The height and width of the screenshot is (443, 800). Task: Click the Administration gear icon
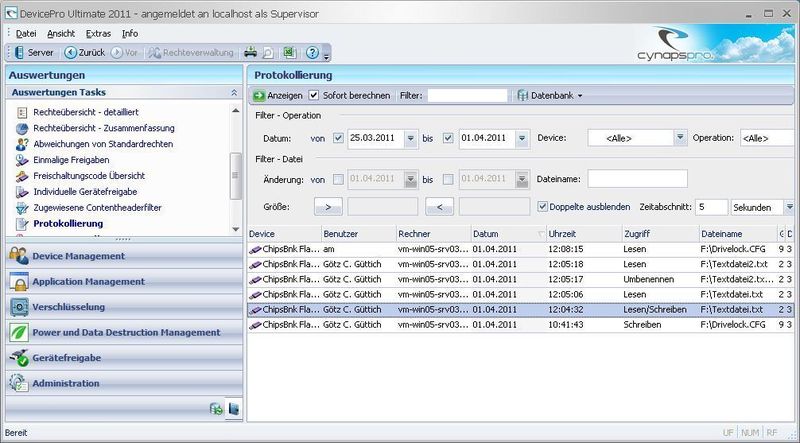[19, 383]
